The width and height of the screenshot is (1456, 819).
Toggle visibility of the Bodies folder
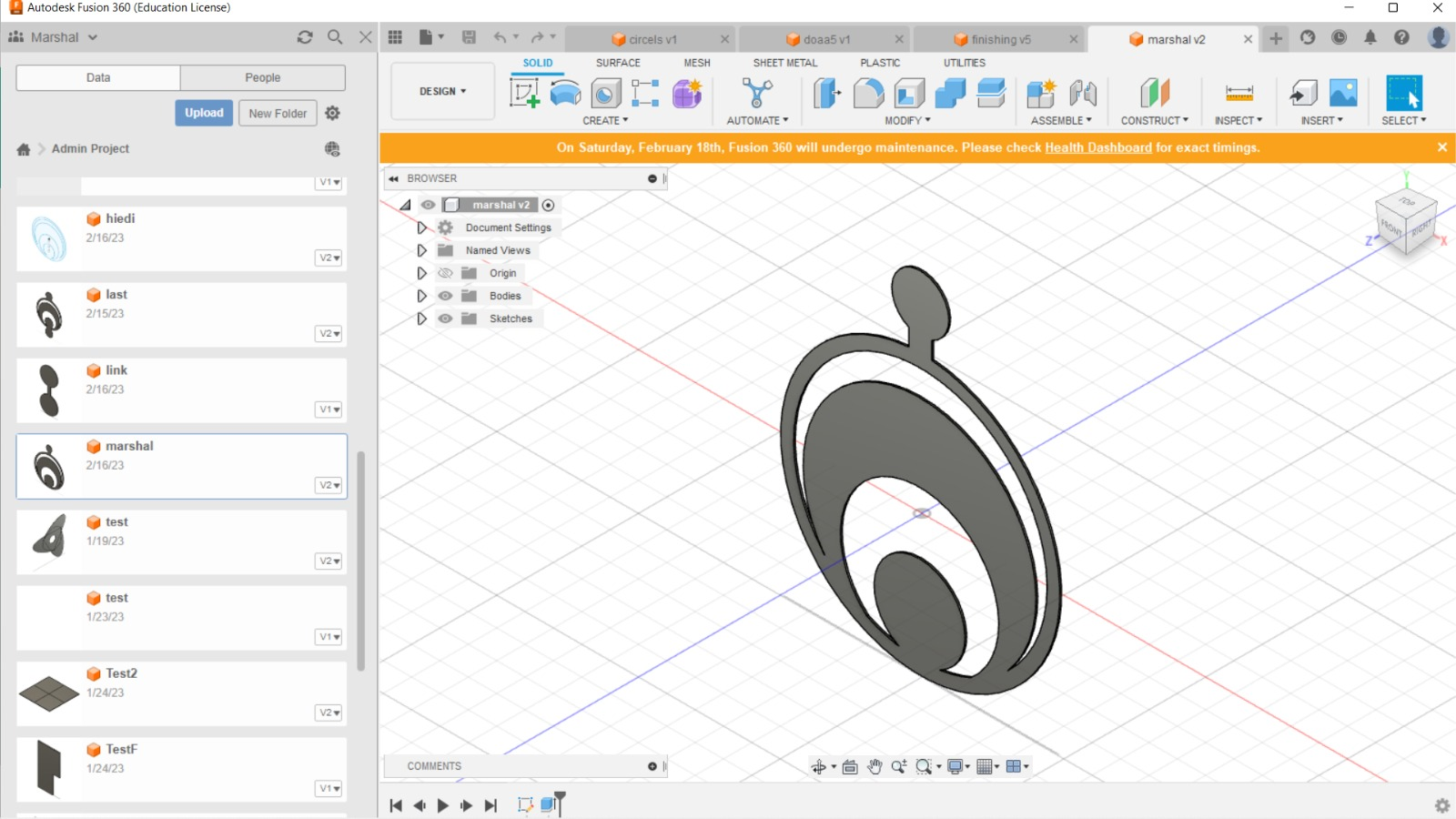pyautogui.click(x=445, y=296)
